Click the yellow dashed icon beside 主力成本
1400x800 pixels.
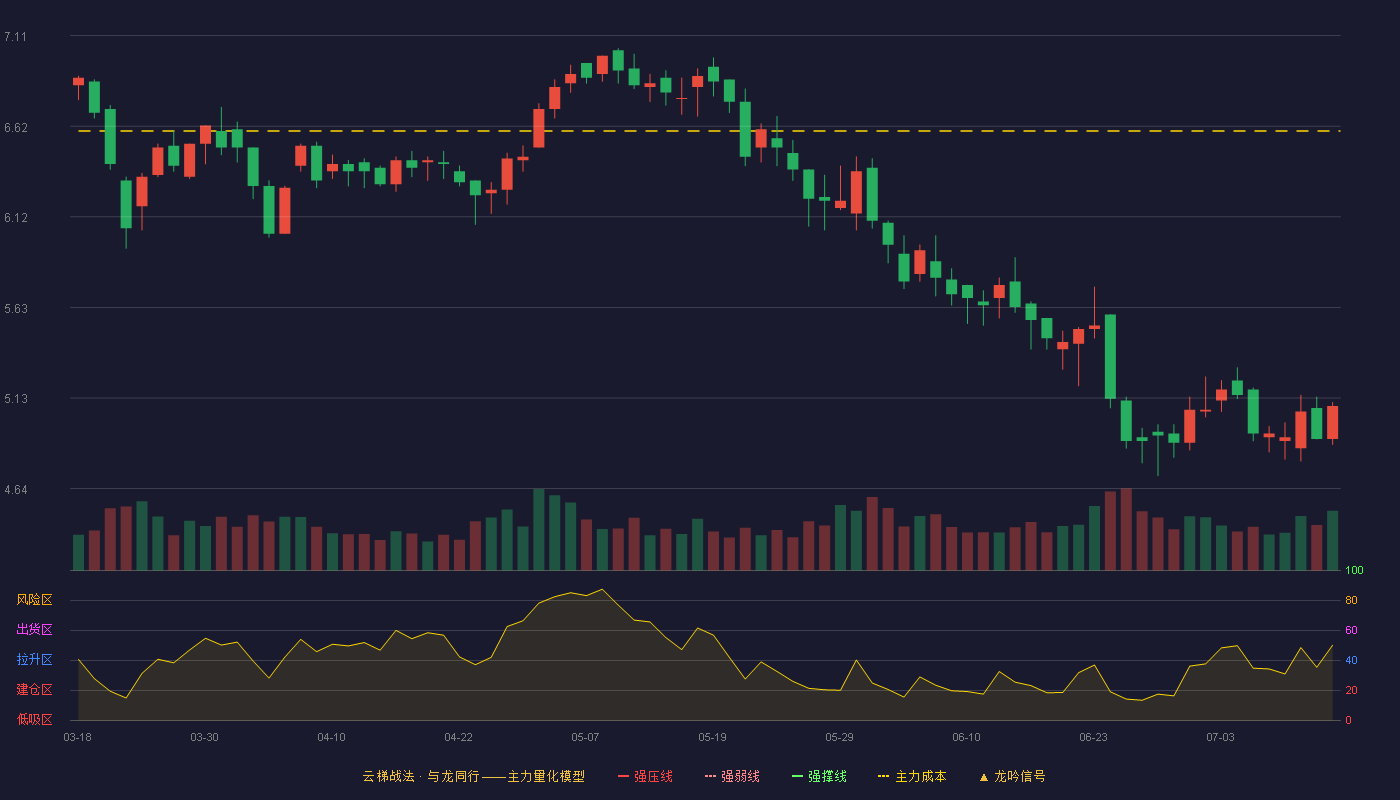click(883, 776)
